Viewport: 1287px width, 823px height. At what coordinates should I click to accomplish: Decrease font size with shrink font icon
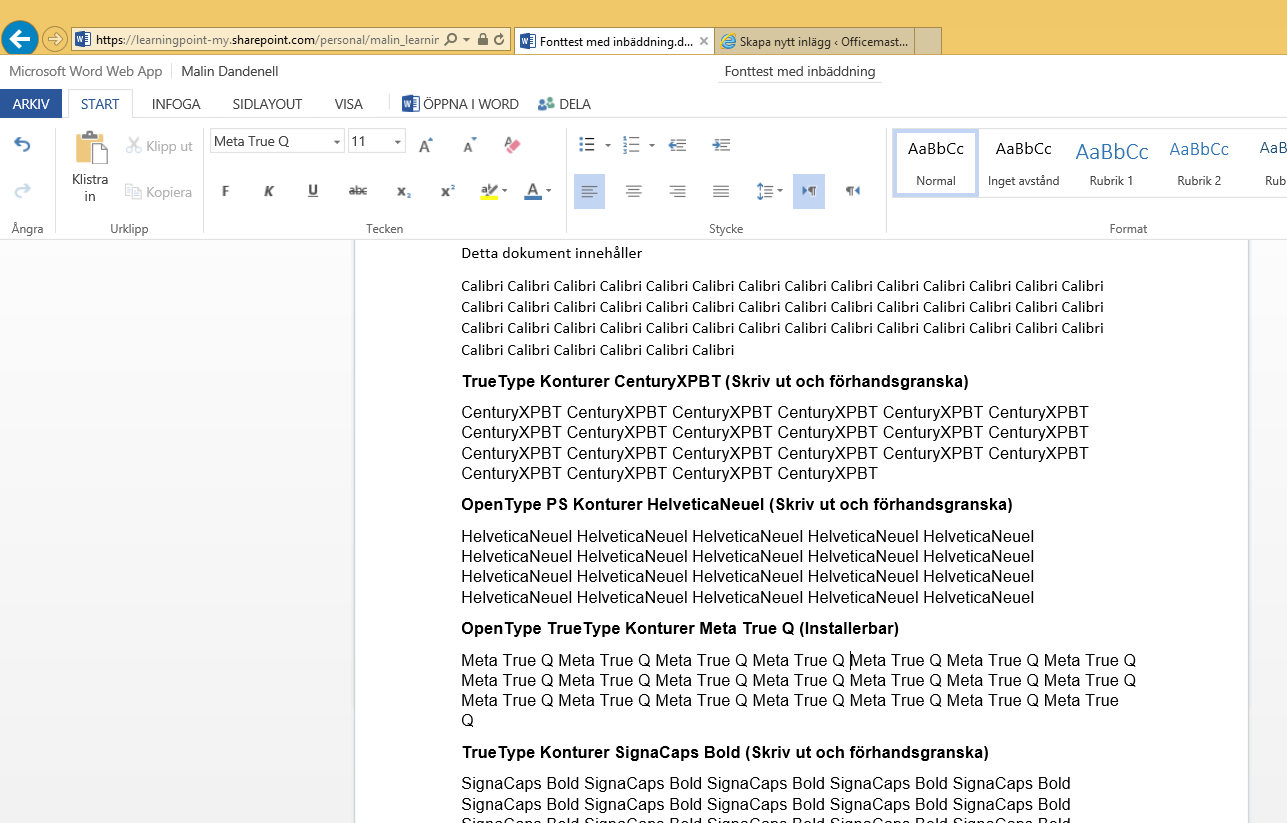[469, 145]
